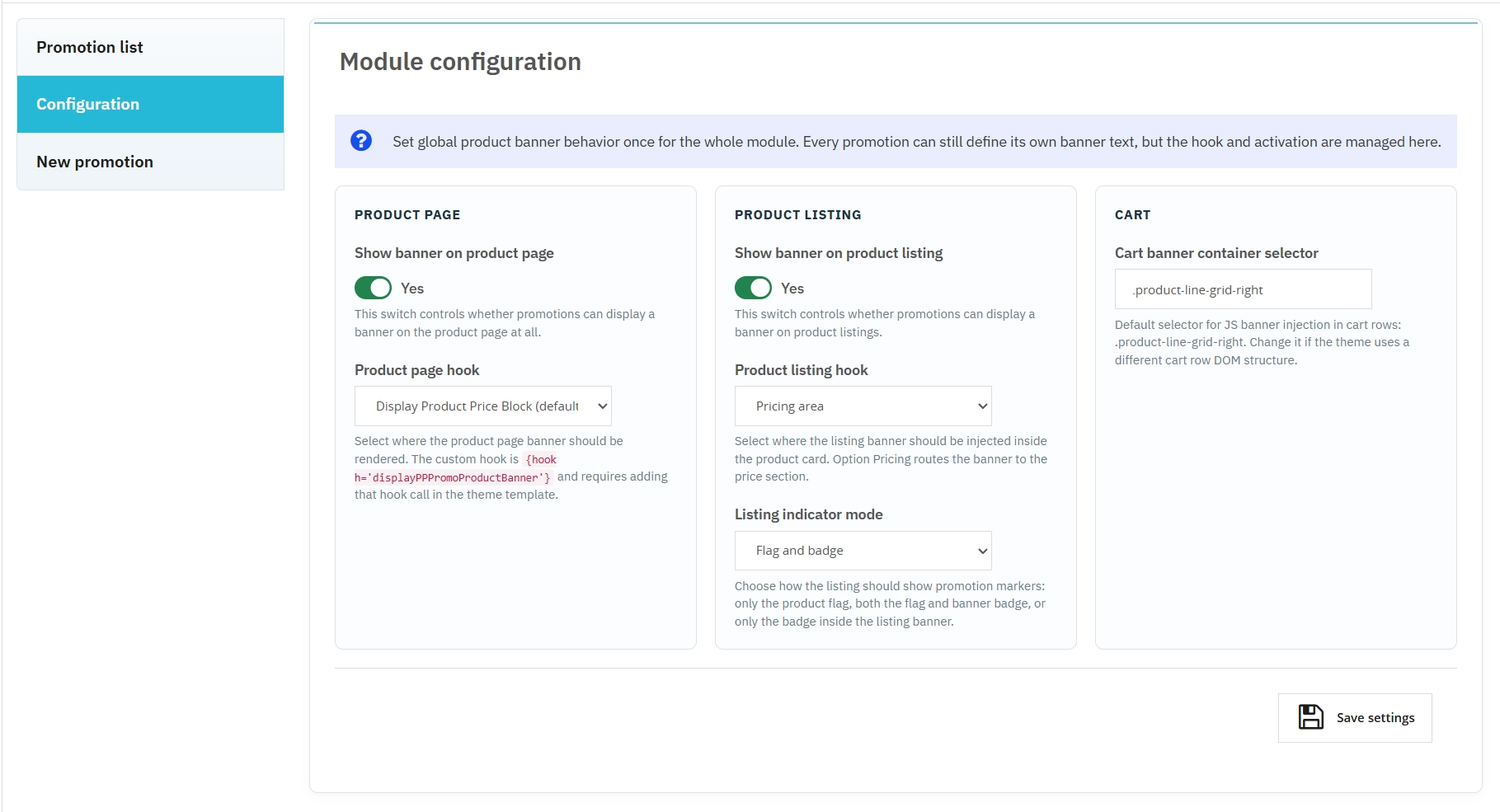Click the Module configuration heading
Screen dimensions: 1500x812
(460, 62)
